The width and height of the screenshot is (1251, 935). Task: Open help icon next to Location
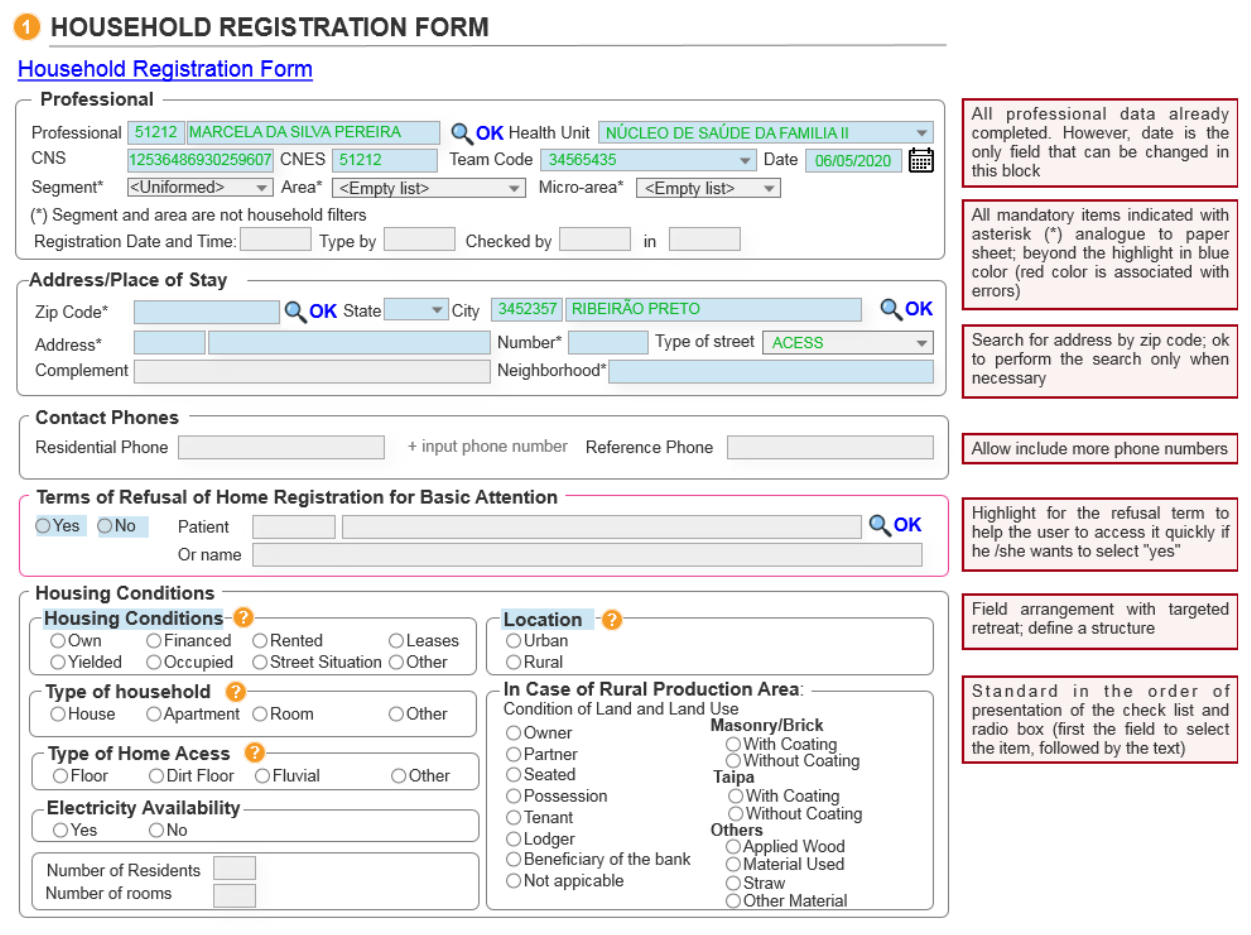tap(611, 620)
